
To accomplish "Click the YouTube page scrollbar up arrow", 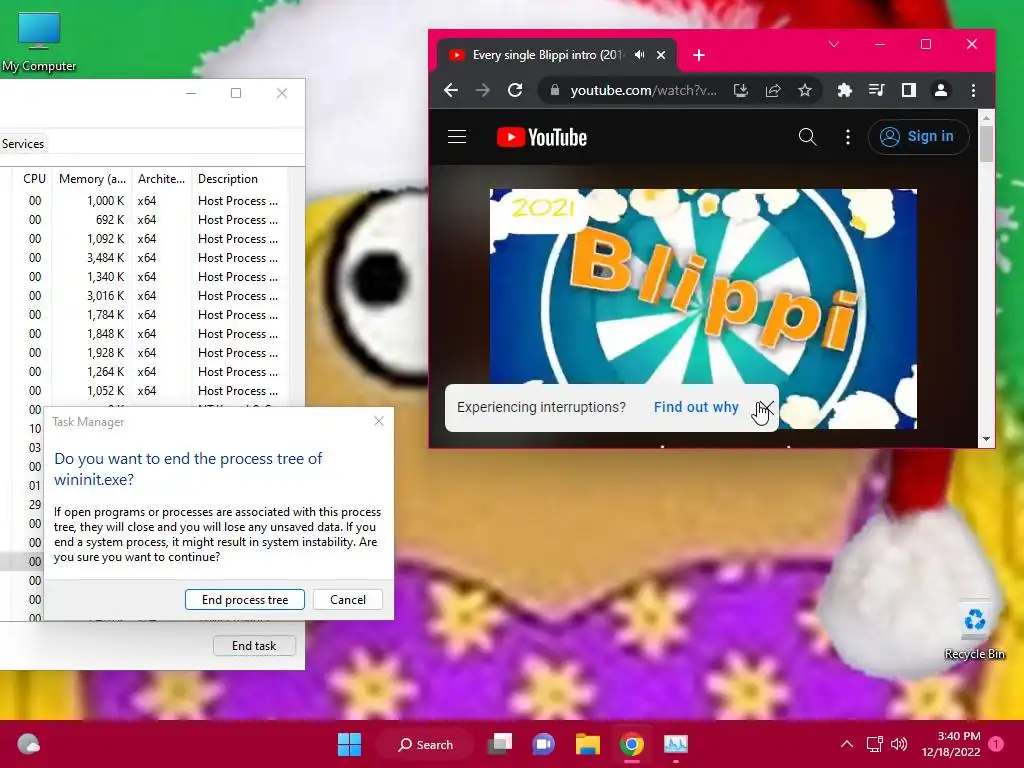I will pos(986,118).
